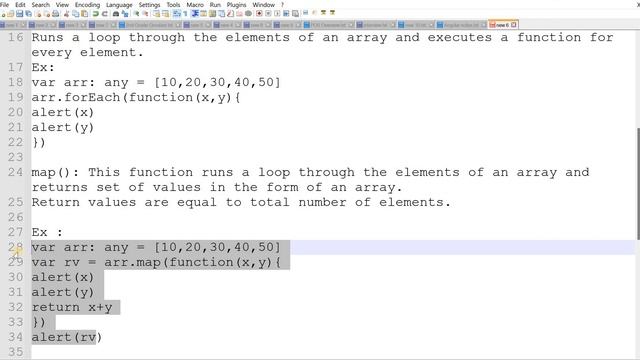The width and height of the screenshot is (640, 360).
Task: Click 'Ex :' text on line 27
Action: coord(47,232)
